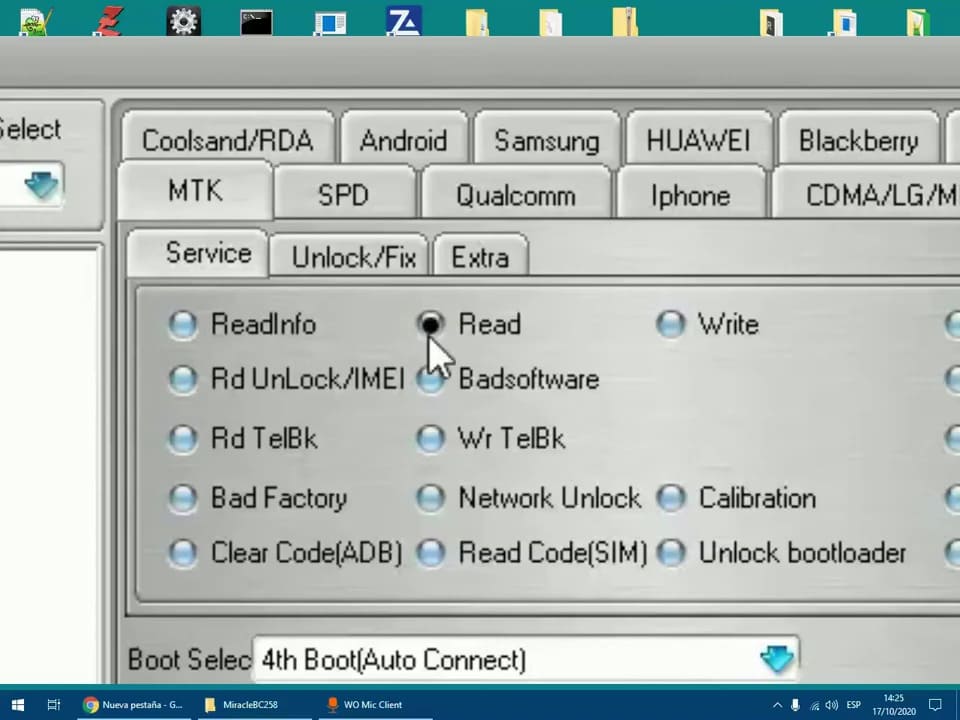Open the Iphone tab
This screenshot has width=960, height=720.
coord(691,195)
